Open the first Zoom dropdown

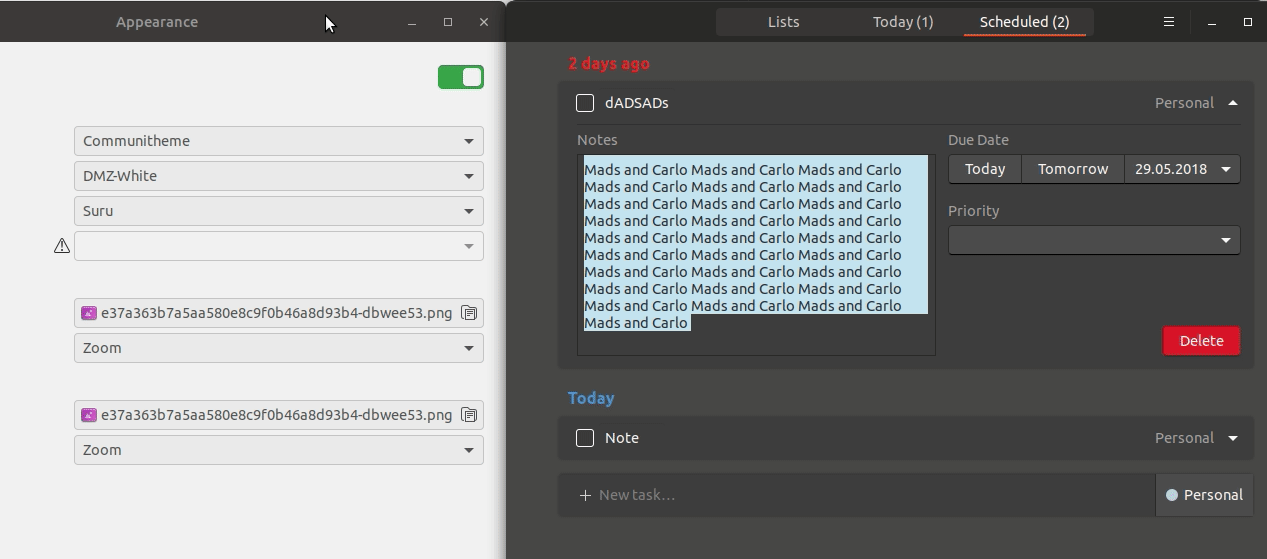279,348
